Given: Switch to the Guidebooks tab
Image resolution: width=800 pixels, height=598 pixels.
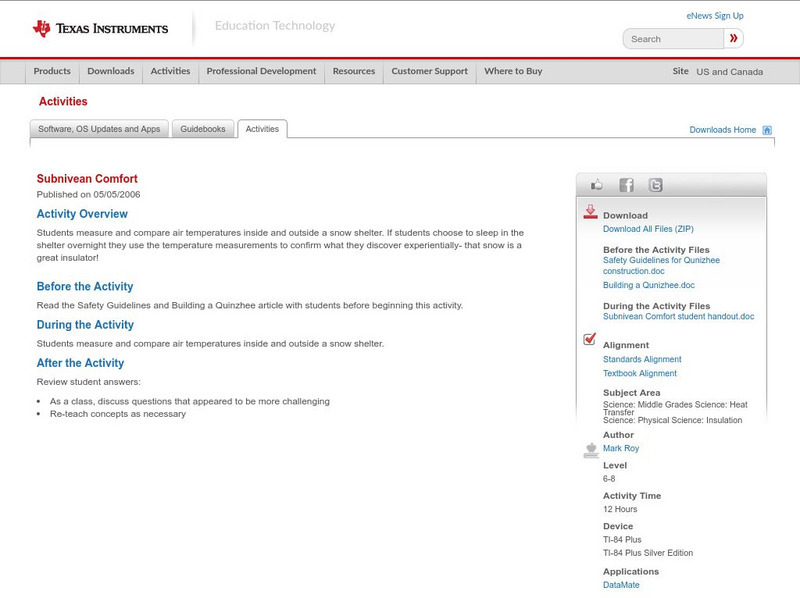Looking at the screenshot, I should [x=202, y=128].
